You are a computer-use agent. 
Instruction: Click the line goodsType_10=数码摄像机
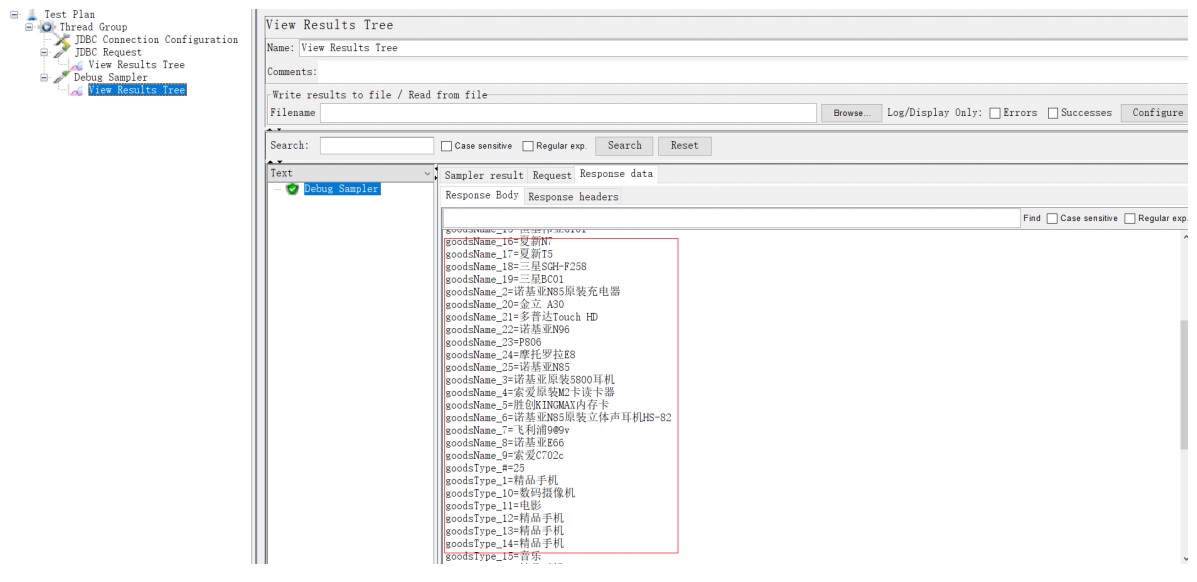pos(510,493)
